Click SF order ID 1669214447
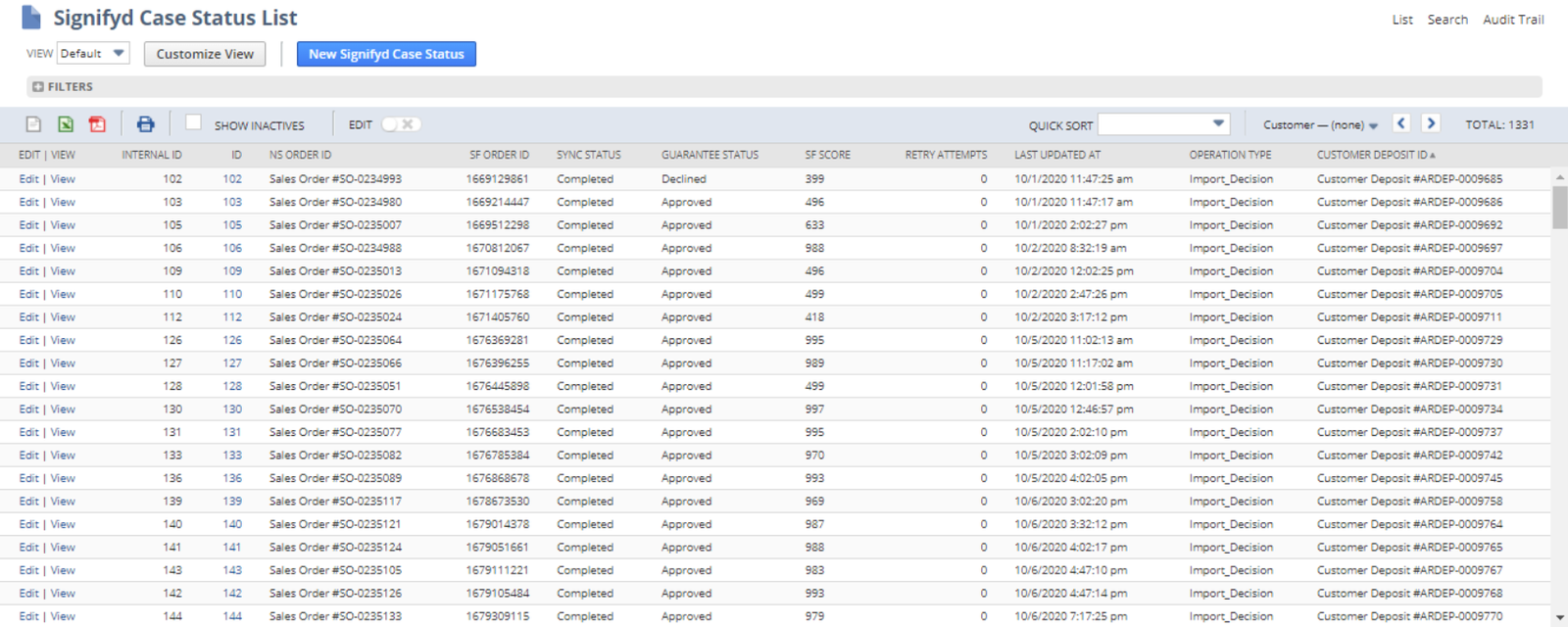The image size is (1568, 627). pos(498,202)
